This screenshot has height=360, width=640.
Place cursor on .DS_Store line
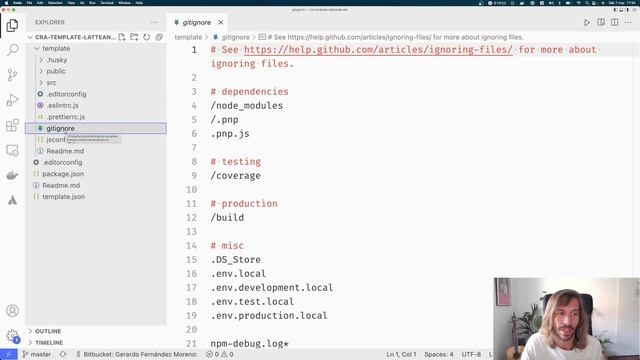coord(236,260)
